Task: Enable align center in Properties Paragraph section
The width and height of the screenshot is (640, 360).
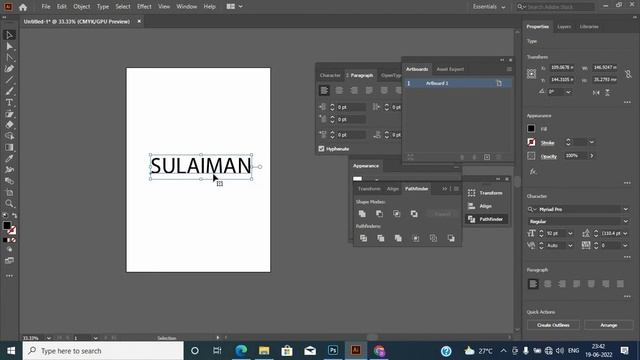Action: pos(548,284)
